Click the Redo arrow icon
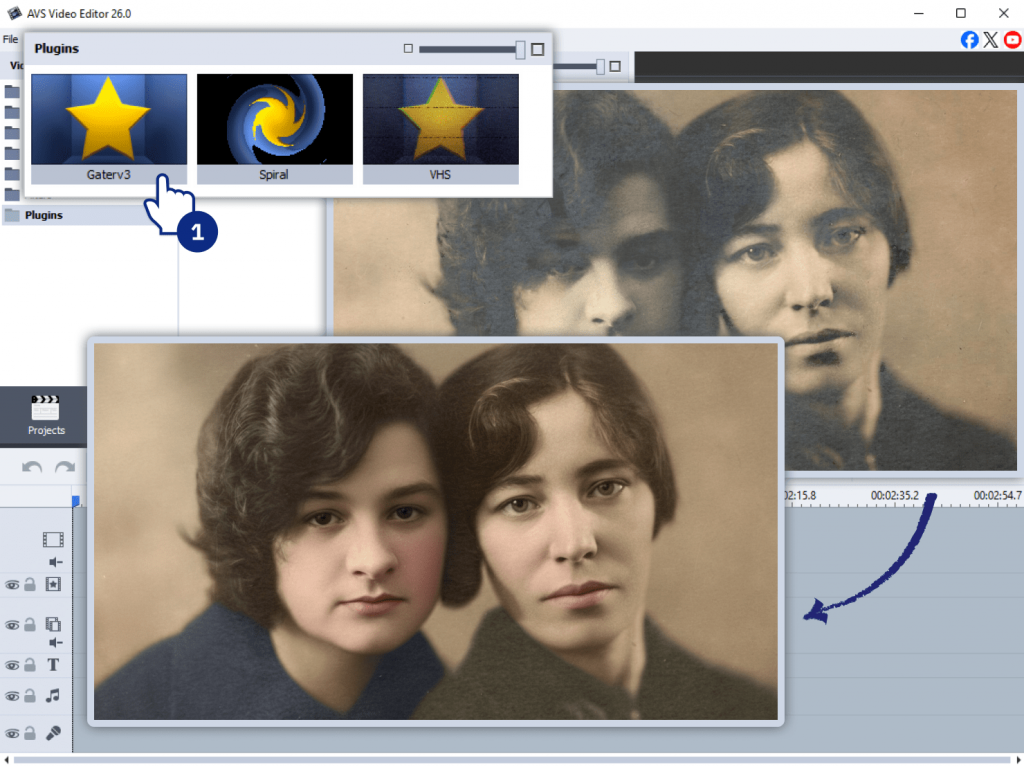 coord(65,467)
